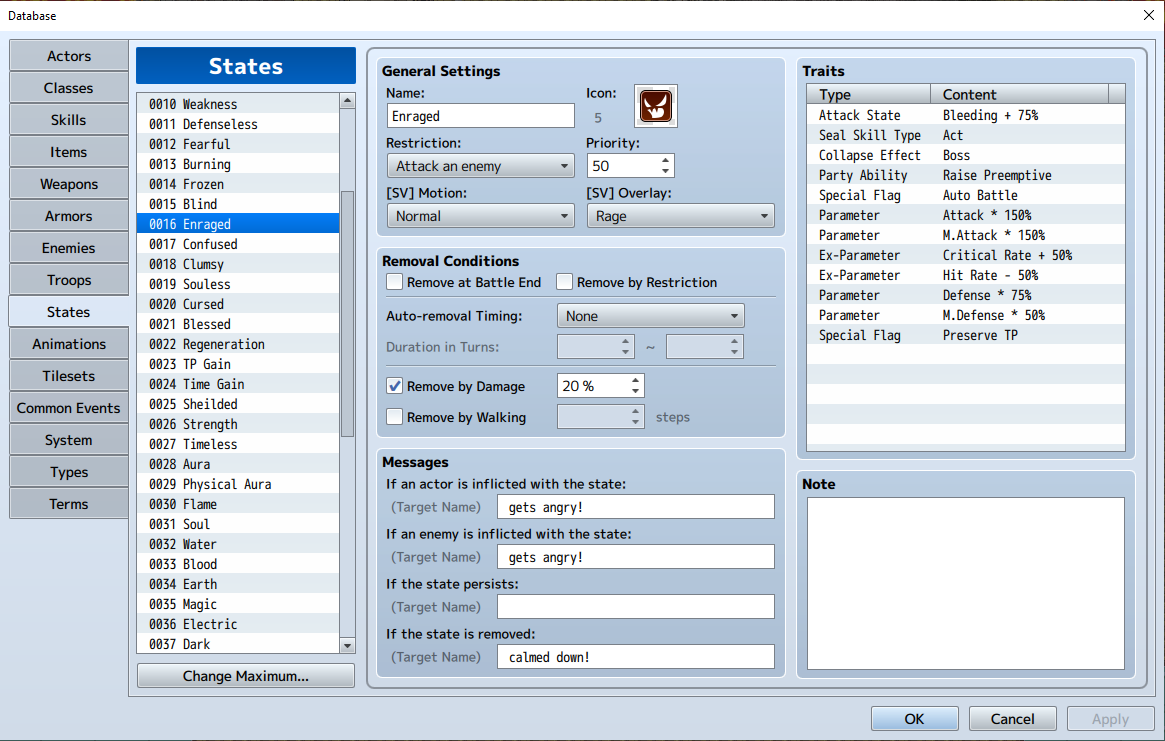Close the Database window
Screen dimensions: 1165x741
pos(1148,15)
